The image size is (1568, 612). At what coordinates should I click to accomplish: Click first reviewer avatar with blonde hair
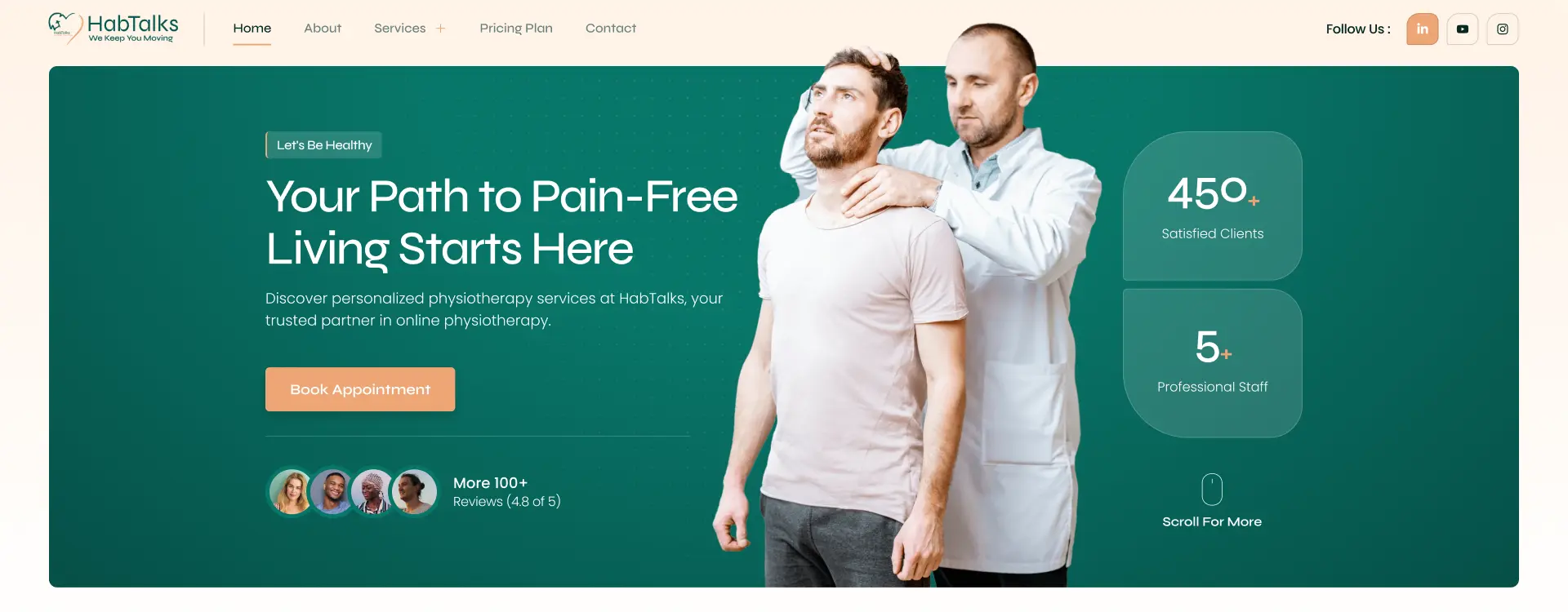tap(290, 492)
